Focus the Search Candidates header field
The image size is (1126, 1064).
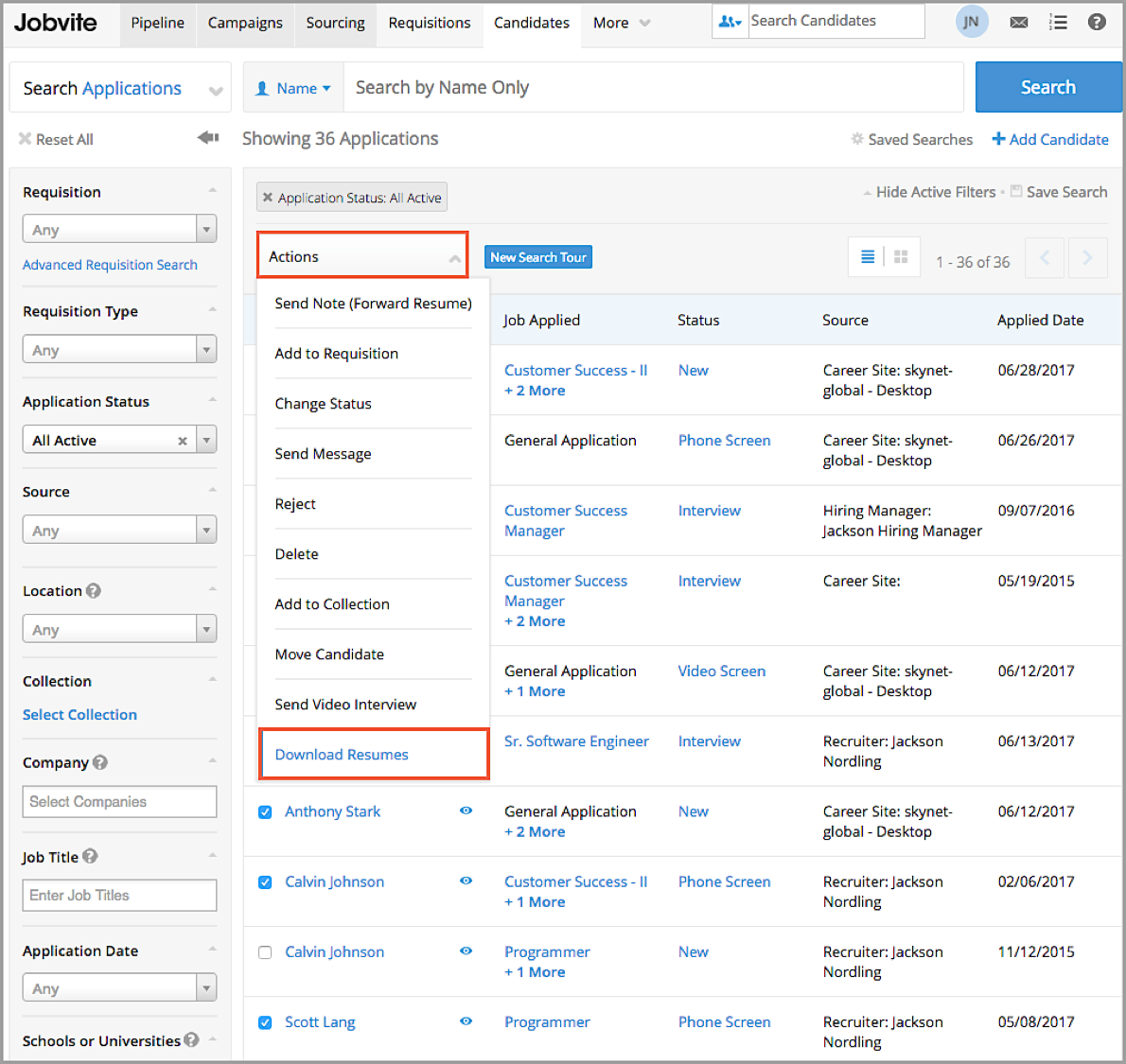click(x=836, y=21)
